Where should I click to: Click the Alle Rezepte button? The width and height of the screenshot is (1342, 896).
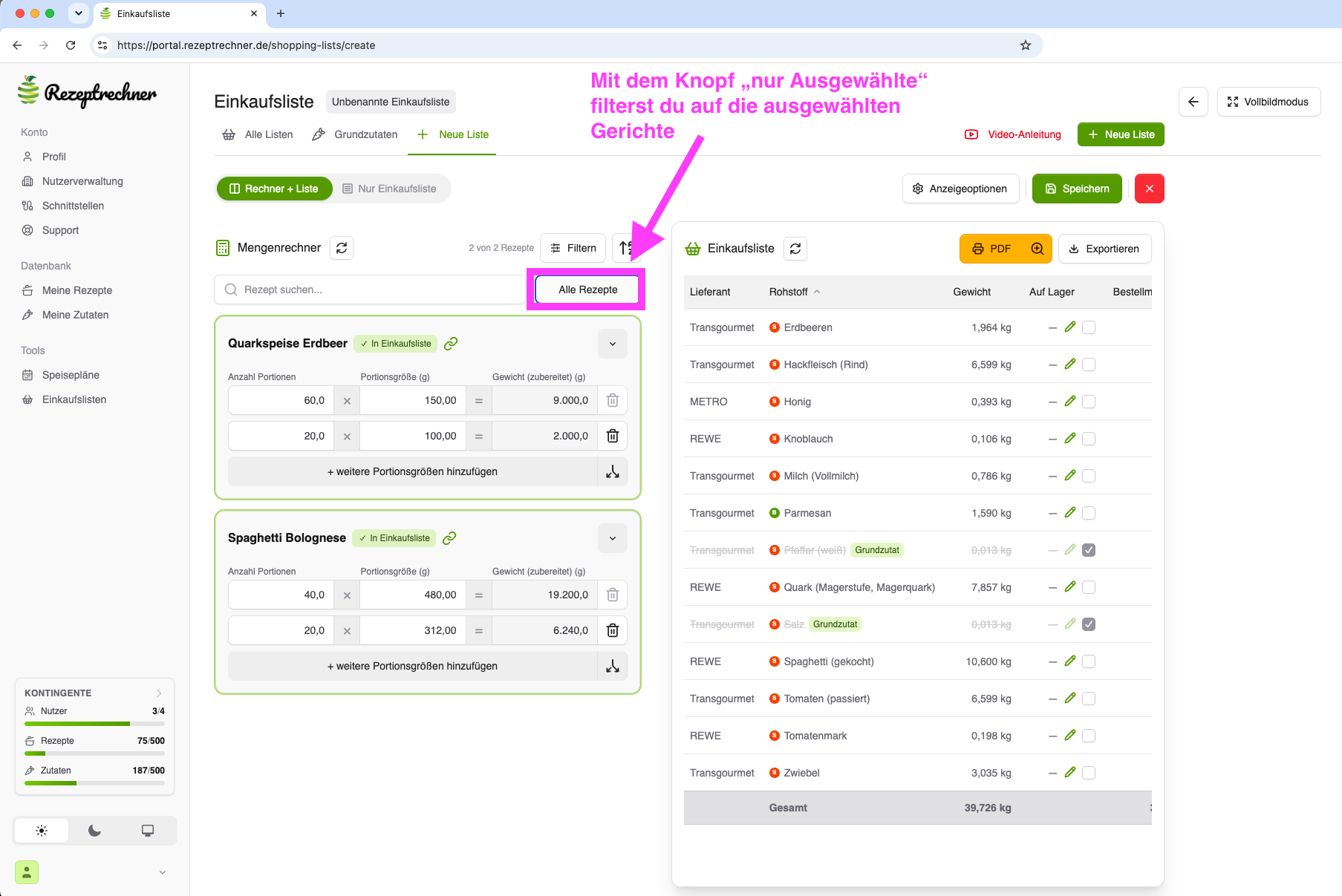[587, 290]
